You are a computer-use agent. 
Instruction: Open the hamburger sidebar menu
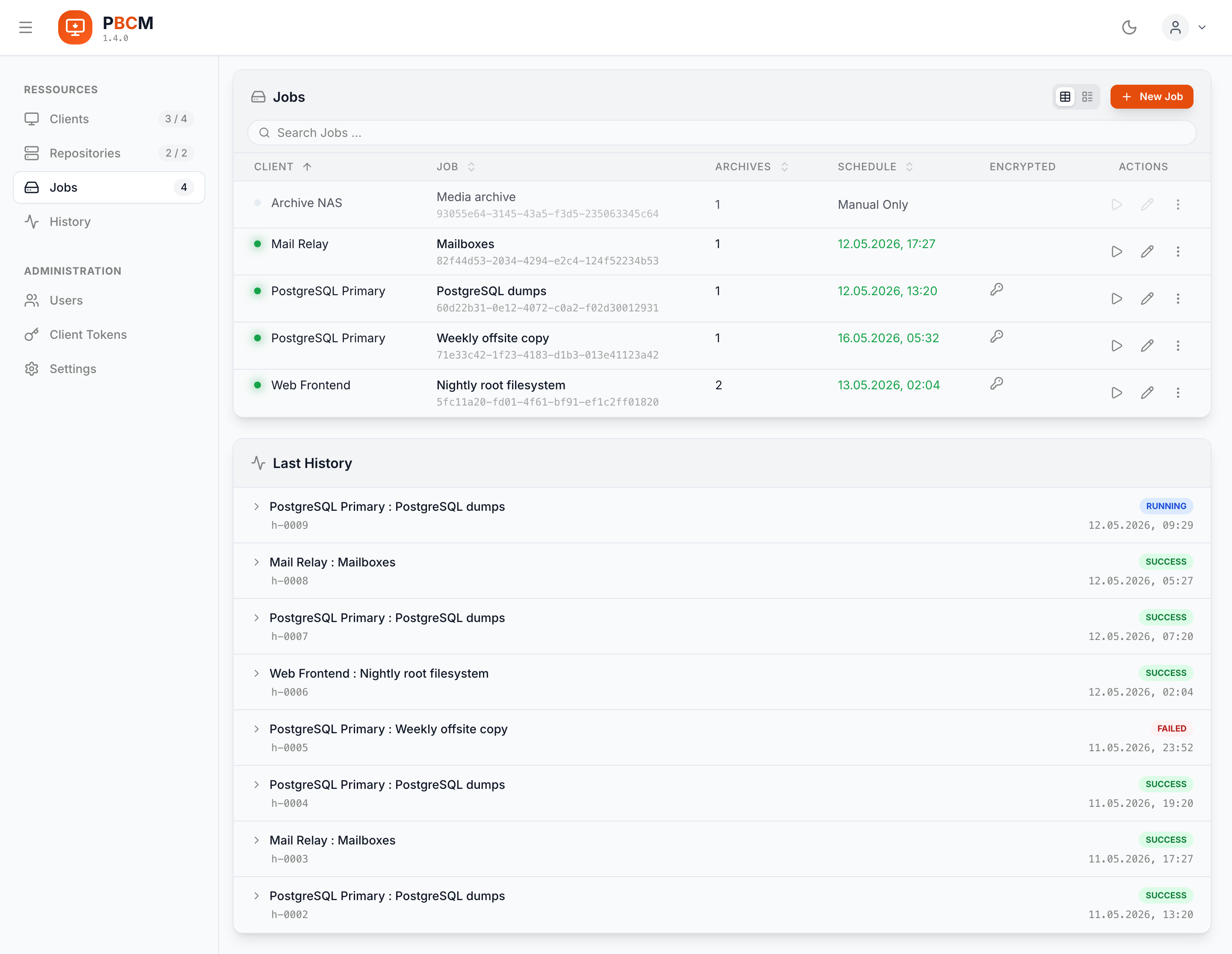pos(25,27)
